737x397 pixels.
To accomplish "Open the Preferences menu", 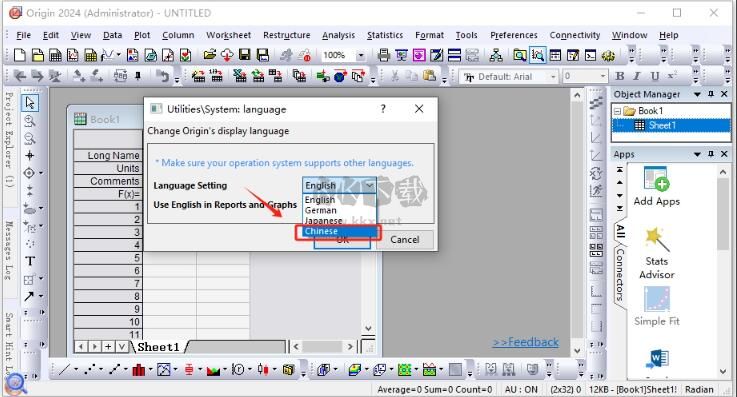I will click(x=514, y=35).
